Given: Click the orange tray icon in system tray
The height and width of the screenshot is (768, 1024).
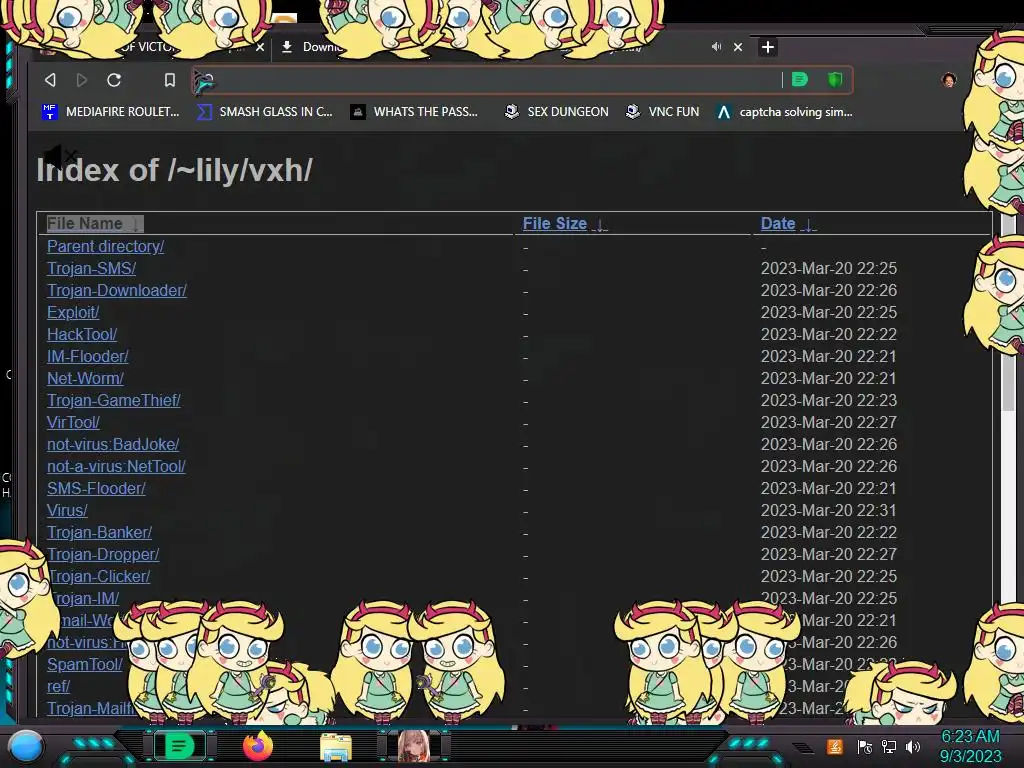Looking at the screenshot, I should 834,747.
